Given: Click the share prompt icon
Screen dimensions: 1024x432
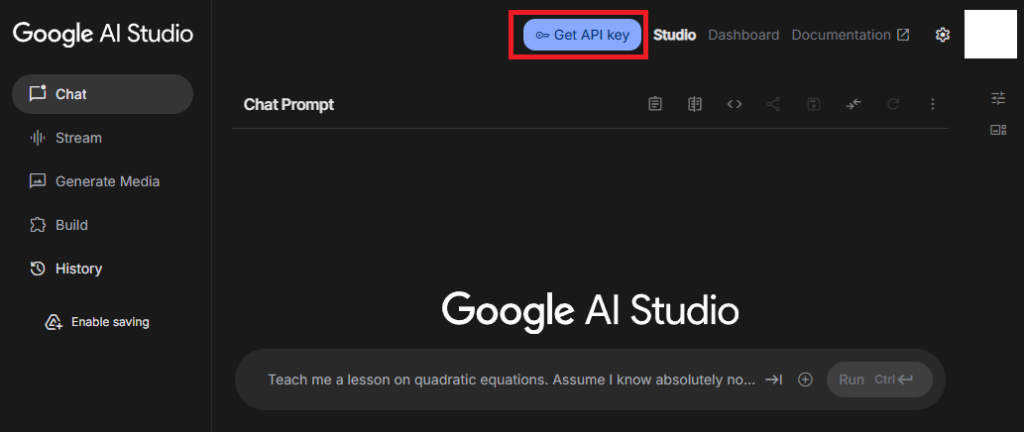Looking at the screenshot, I should coord(773,104).
